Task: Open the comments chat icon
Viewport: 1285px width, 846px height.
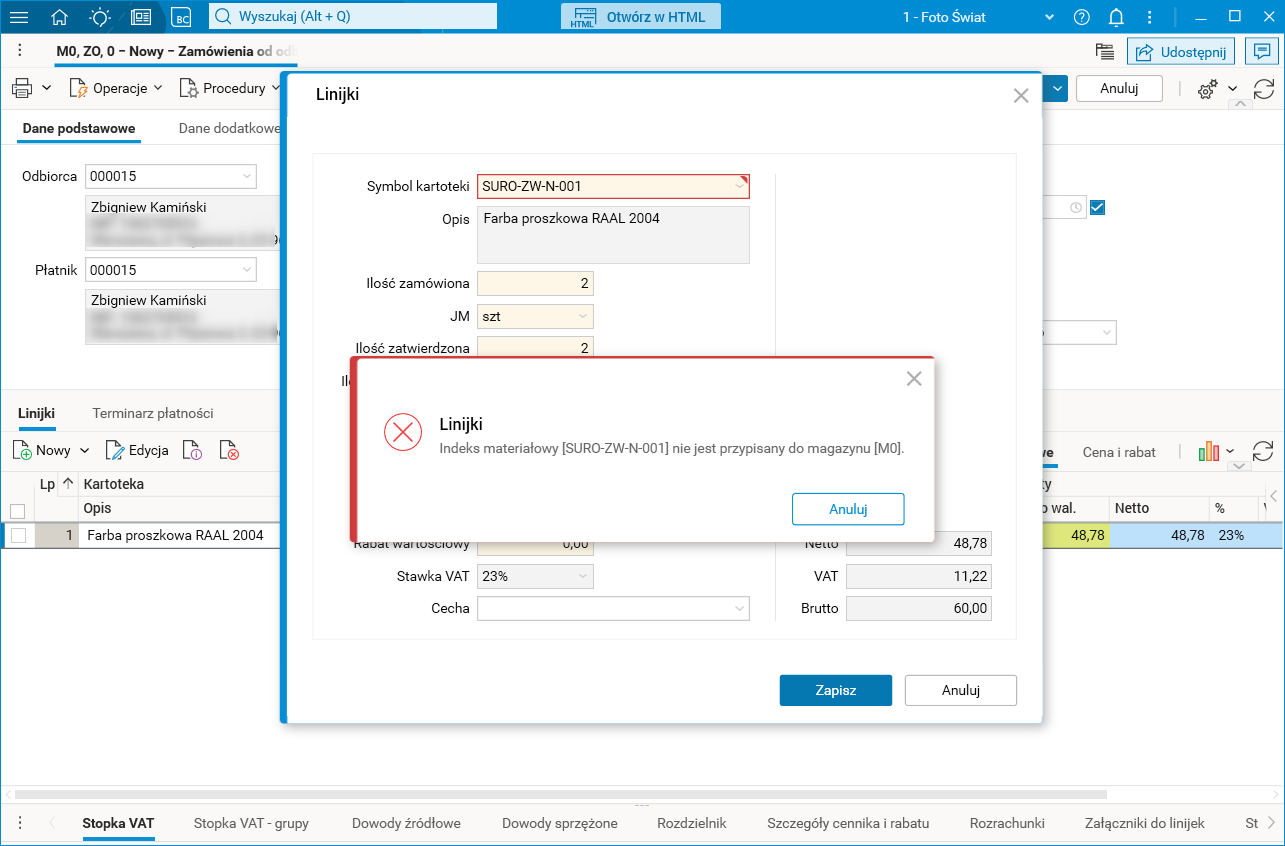Action: (x=1264, y=52)
